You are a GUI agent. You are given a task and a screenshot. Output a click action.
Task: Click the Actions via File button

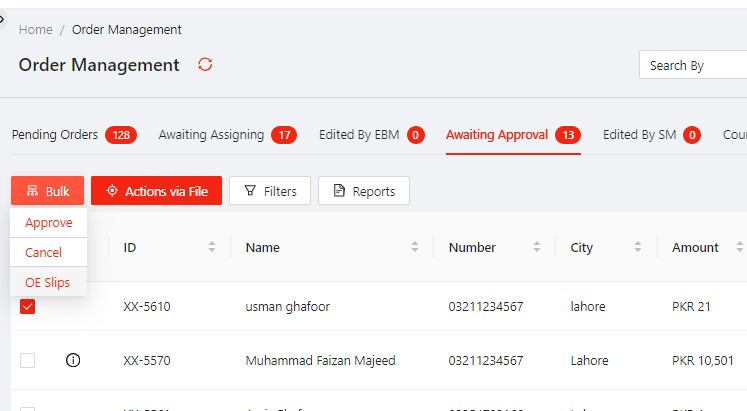tap(156, 191)
